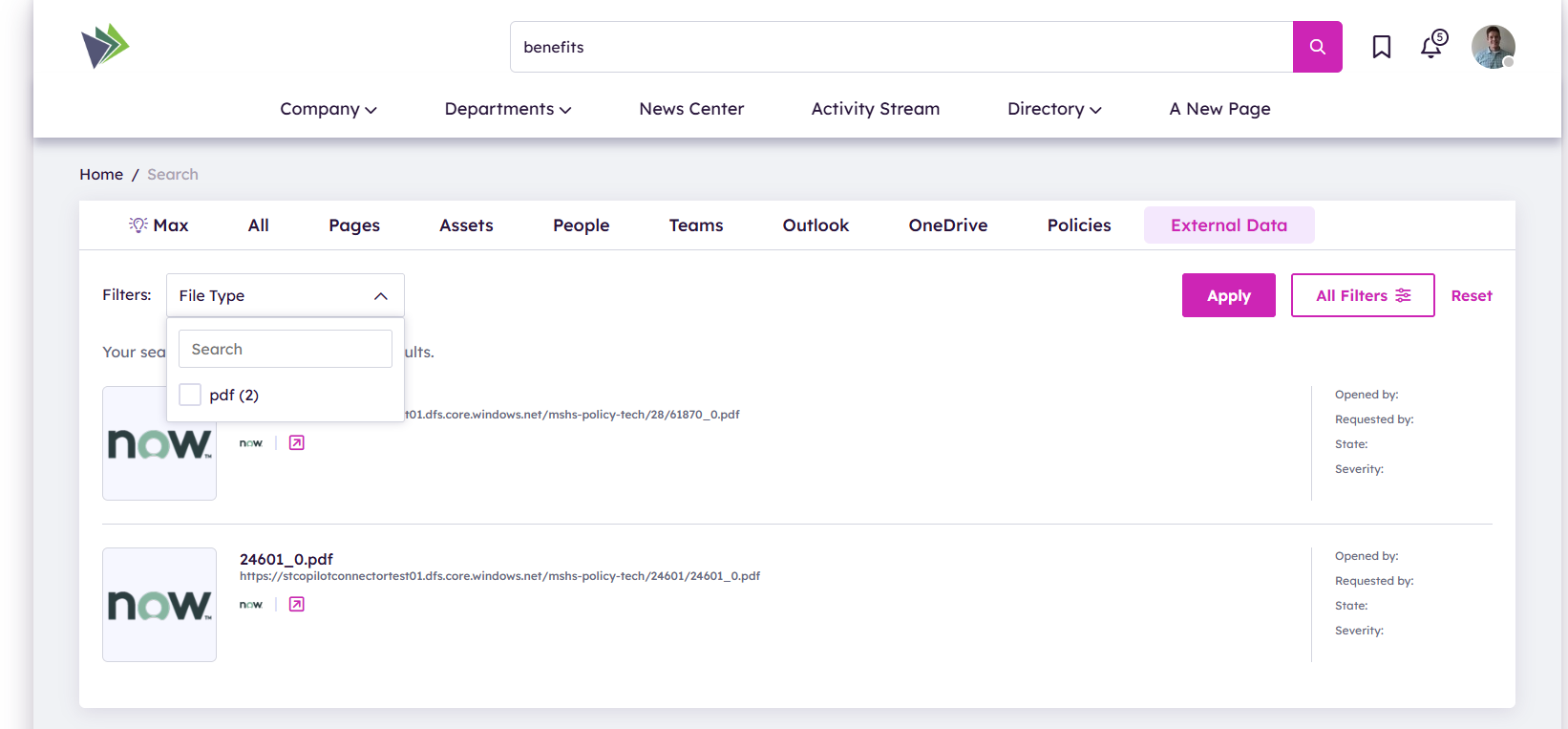Switch to the Policies tab
The image size is (1568, 729).
point(1079,225)
